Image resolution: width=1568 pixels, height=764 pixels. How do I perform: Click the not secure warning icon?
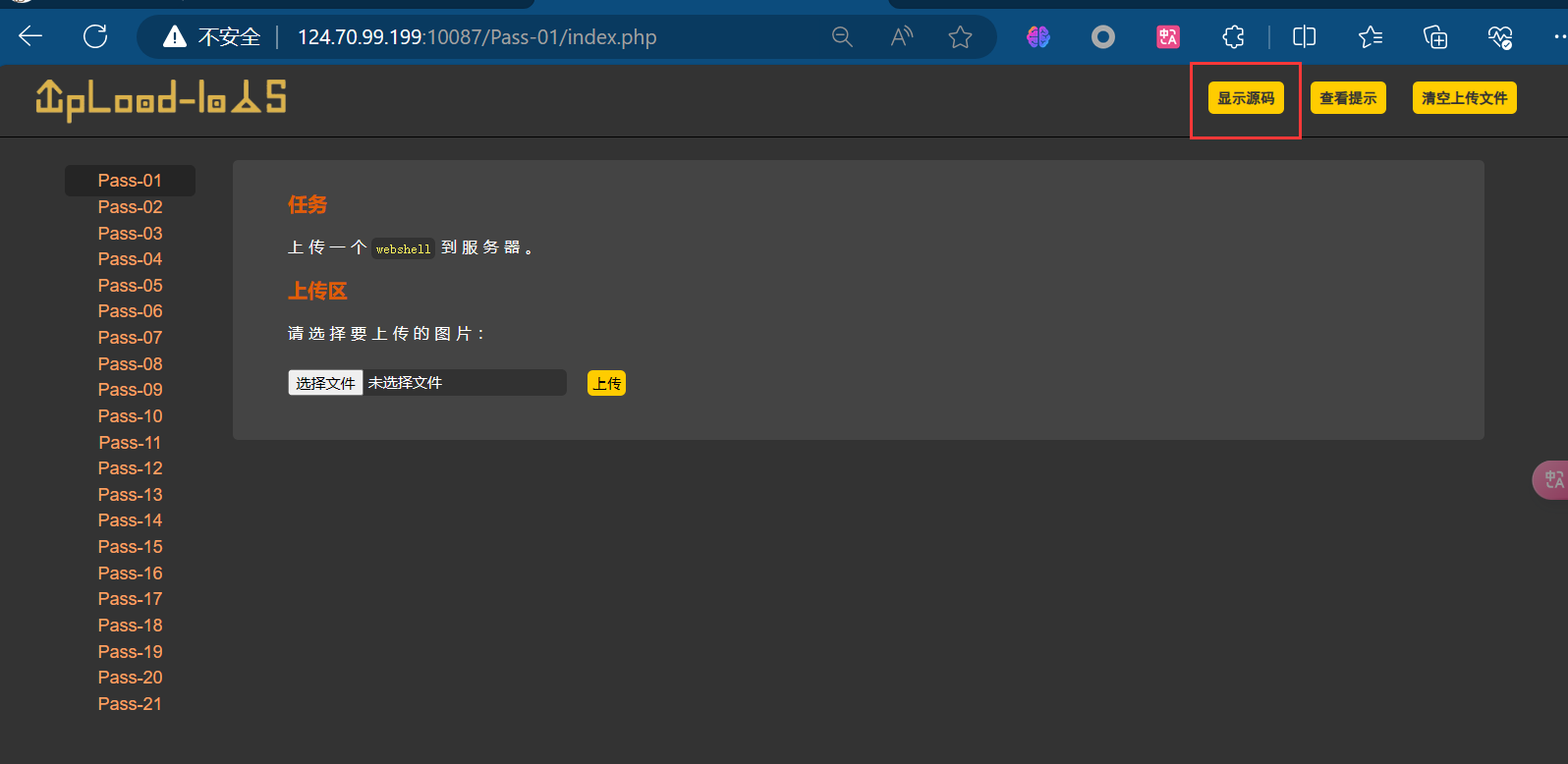pos(175,37)
